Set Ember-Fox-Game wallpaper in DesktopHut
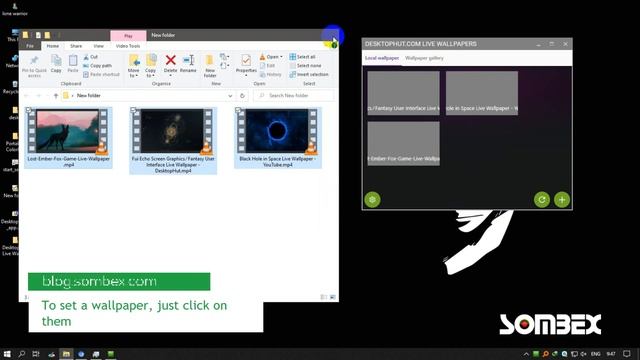 click(x=404, y=144)
